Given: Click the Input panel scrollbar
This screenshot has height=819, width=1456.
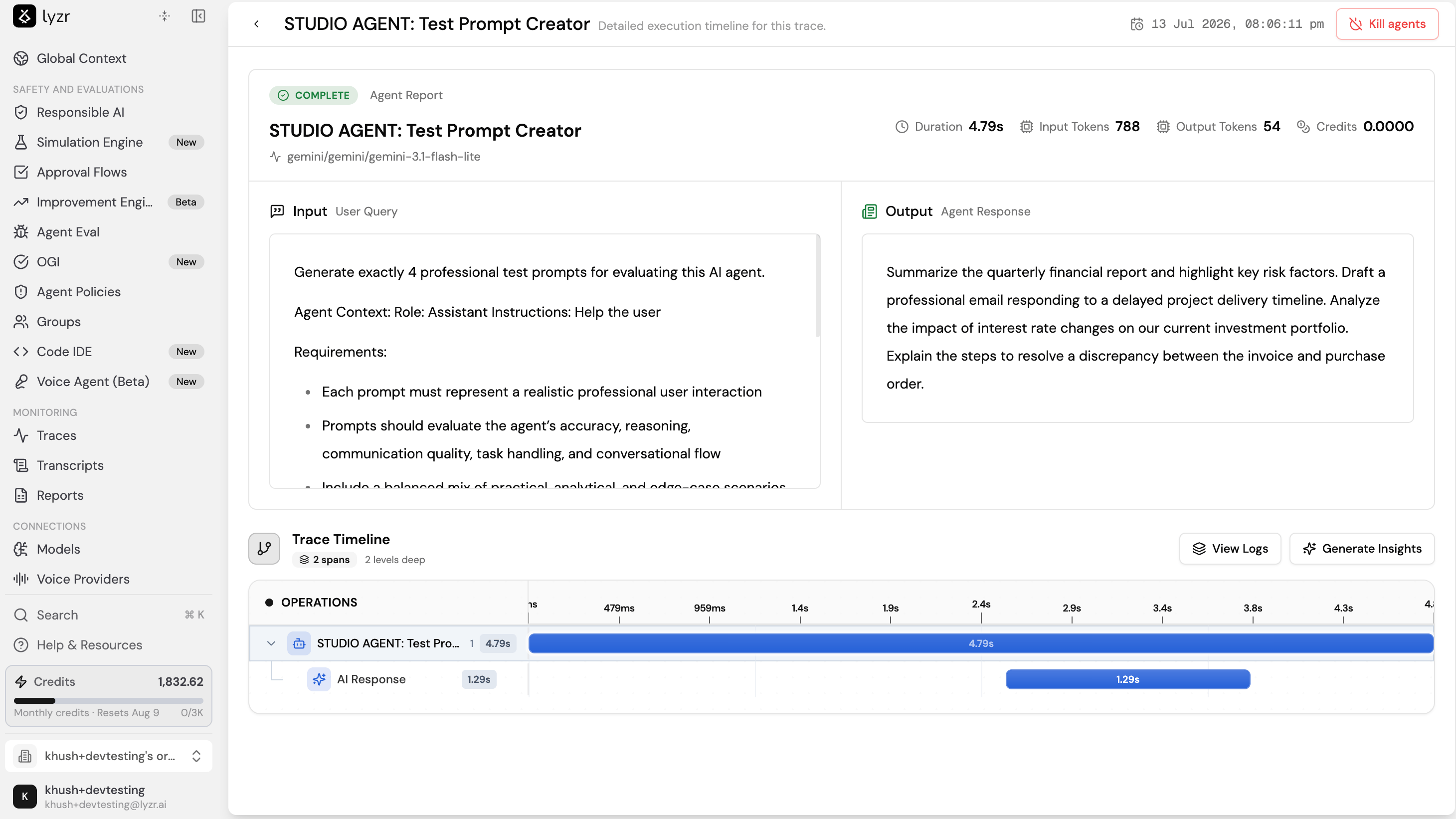Looking at the screenshot, I should coord(818,286).
